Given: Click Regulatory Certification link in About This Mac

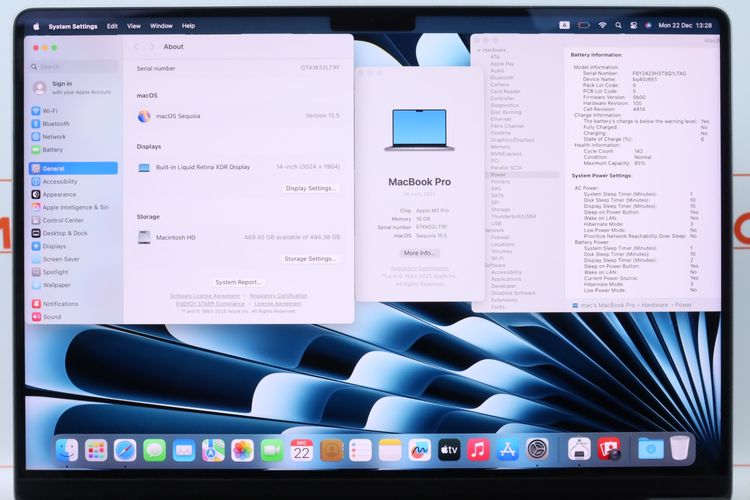Looking at the screenshot, I should pos(419,268).
